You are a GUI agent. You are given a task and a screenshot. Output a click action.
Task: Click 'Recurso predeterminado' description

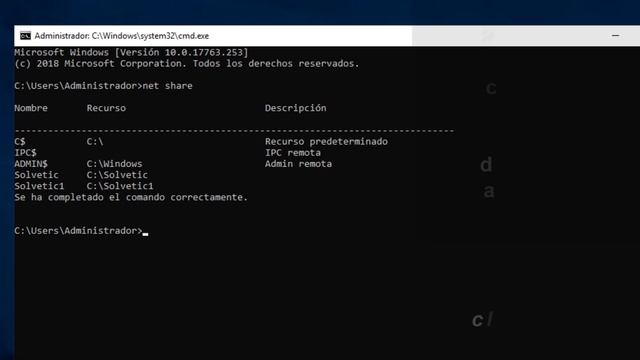tap(326, 142)
